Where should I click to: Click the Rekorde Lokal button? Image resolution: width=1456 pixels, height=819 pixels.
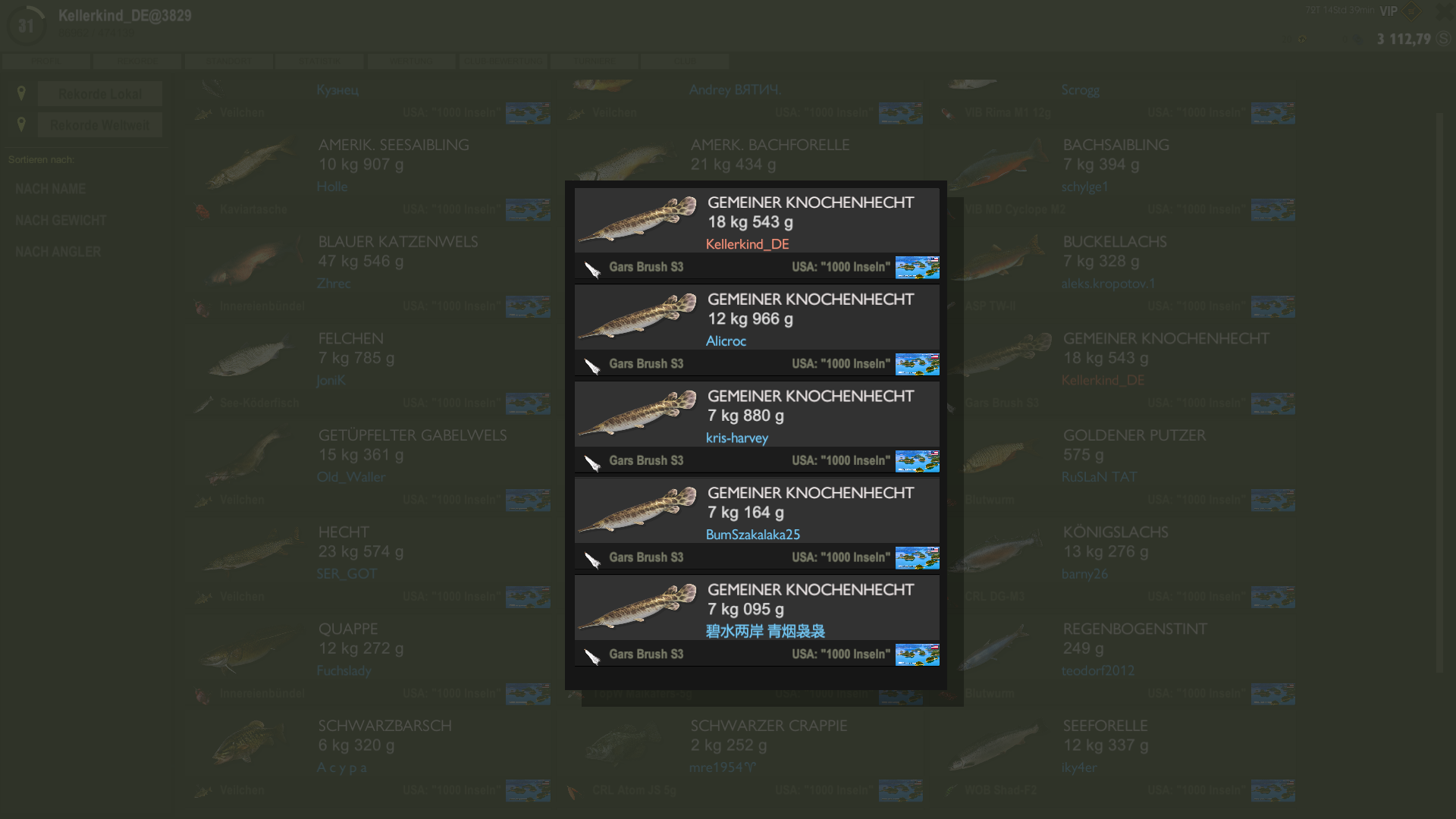click(100, 94)
